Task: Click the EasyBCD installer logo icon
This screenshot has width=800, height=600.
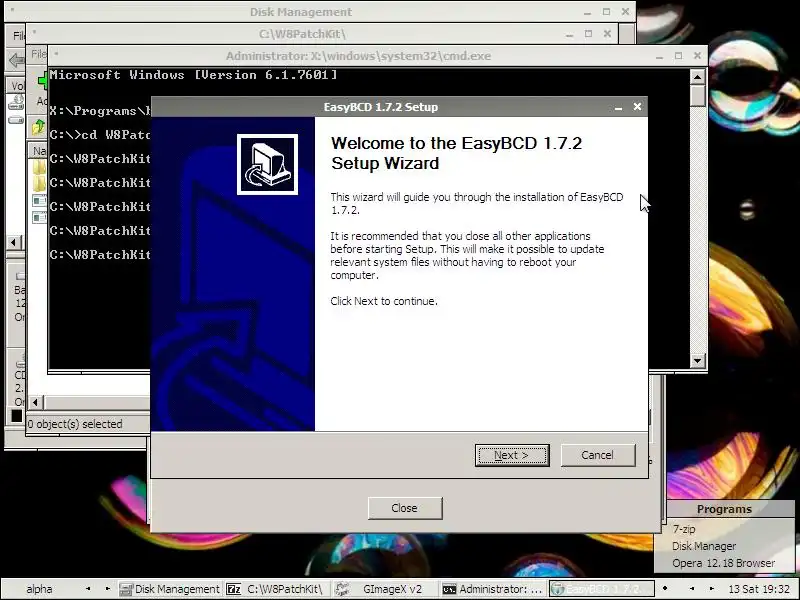Action: pos(267,164)
